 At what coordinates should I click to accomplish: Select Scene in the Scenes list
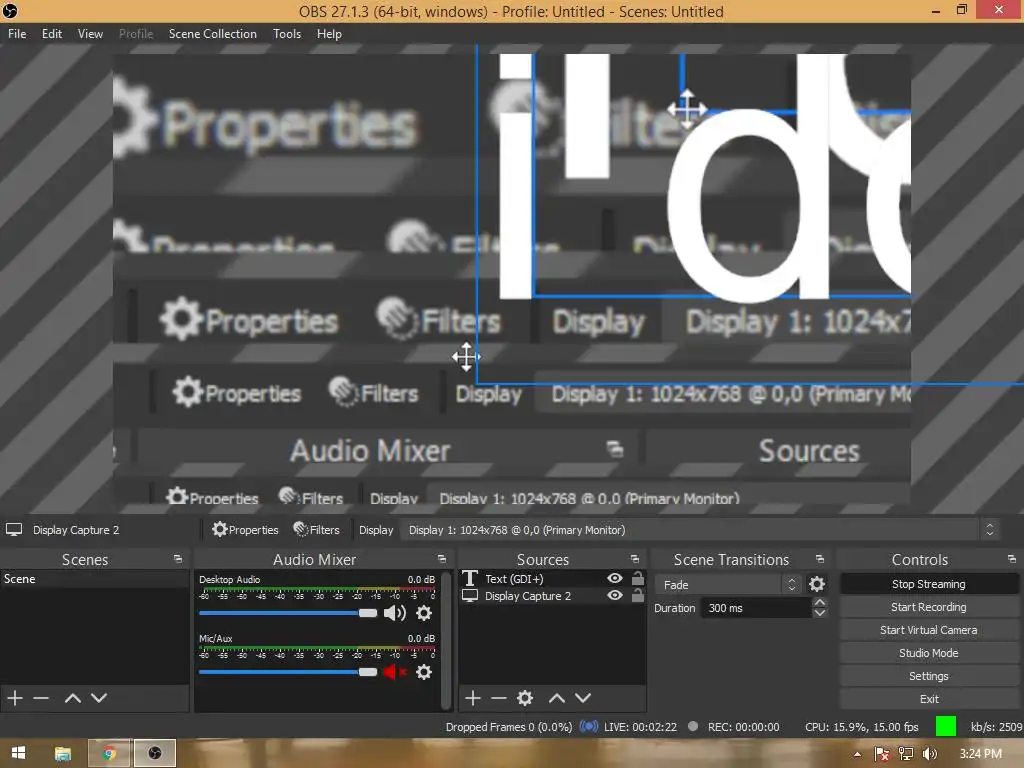click(x=95, y=579)
